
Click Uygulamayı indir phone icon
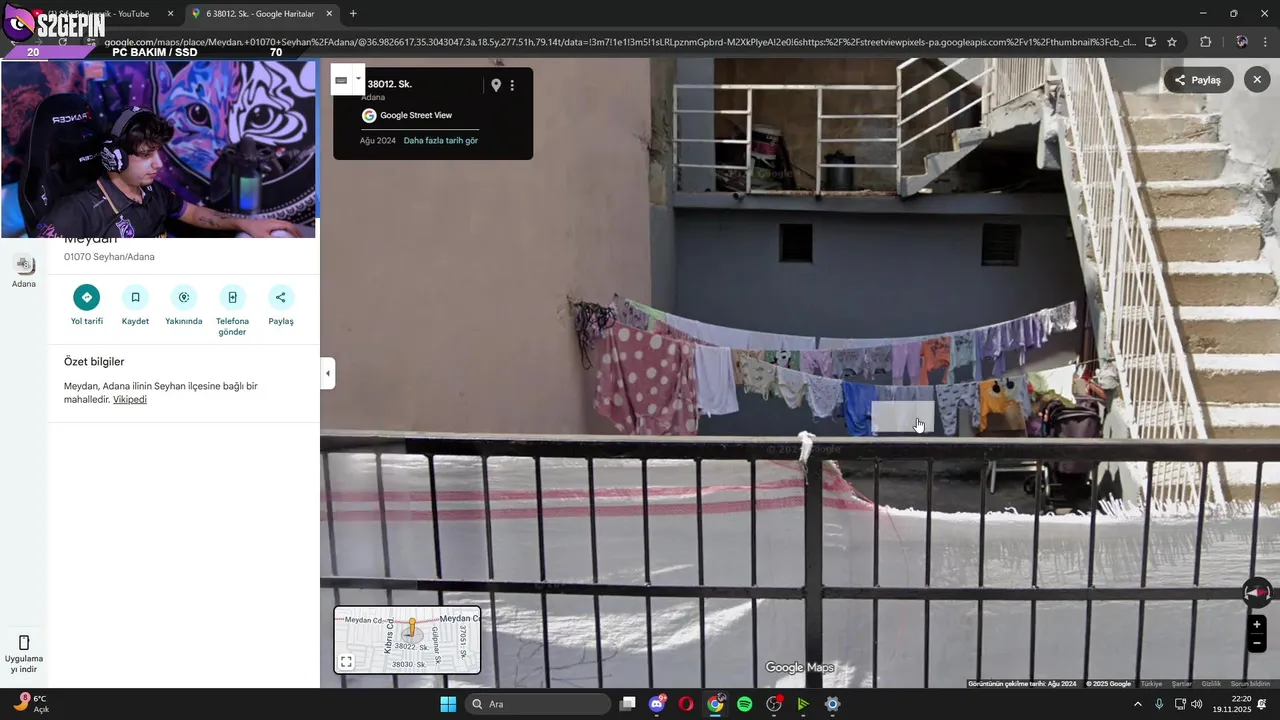(x=24, y=642)
